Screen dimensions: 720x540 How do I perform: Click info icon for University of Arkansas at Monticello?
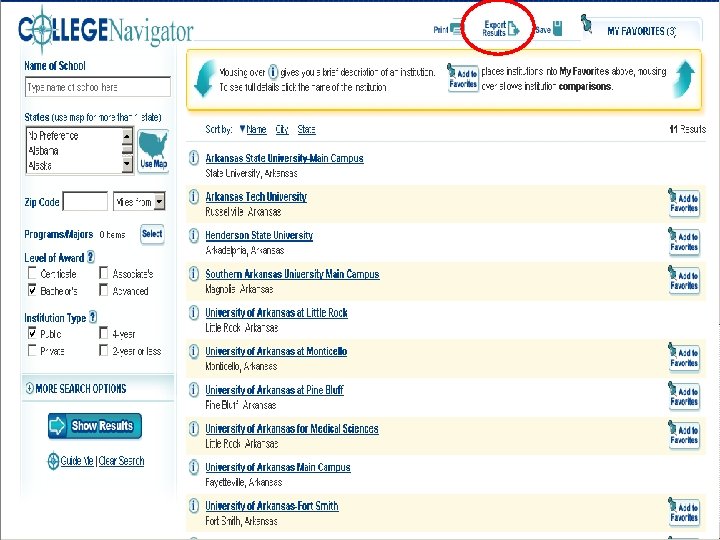(194, 351)
